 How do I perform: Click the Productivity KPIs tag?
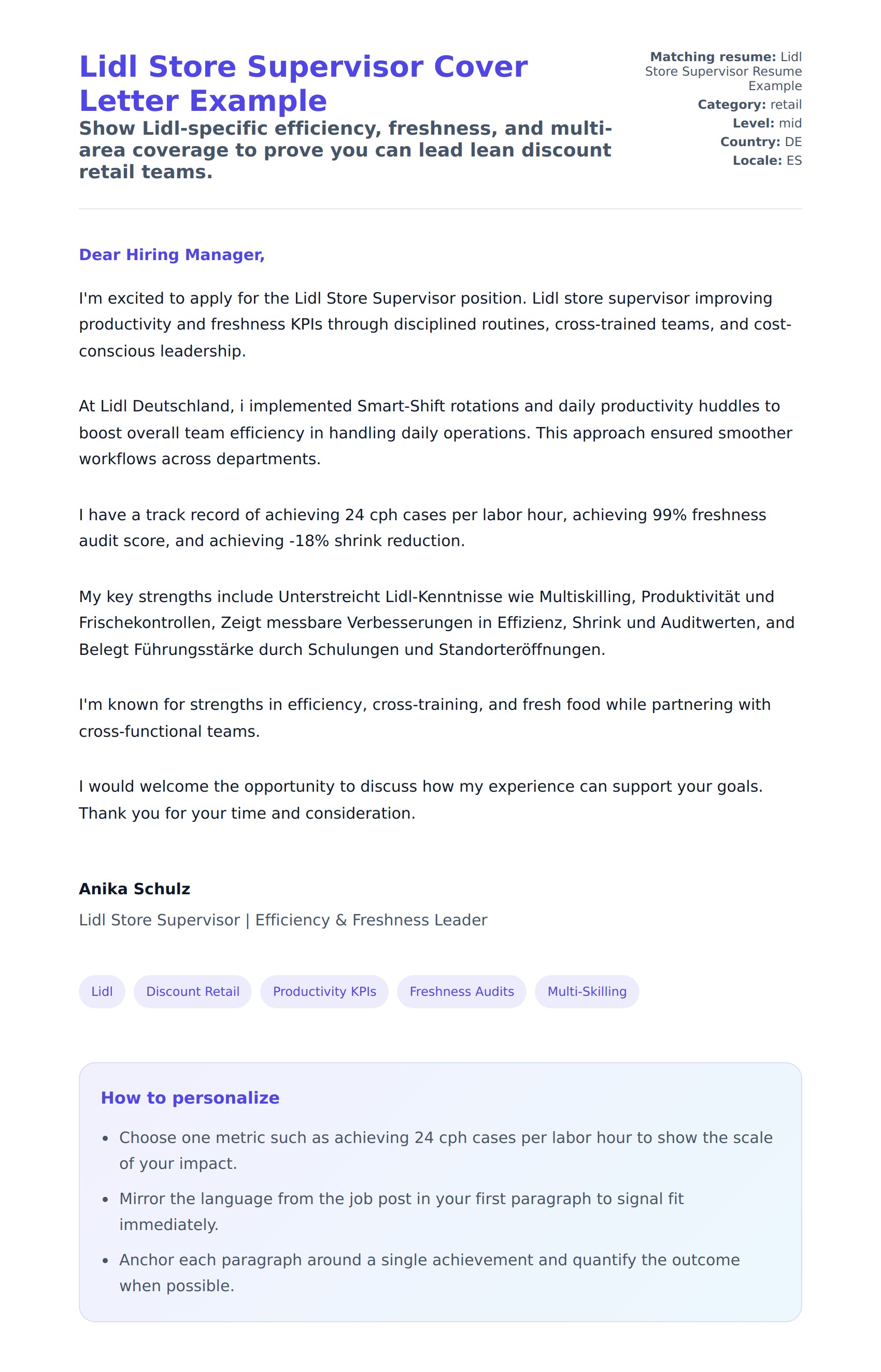point(324,991)
